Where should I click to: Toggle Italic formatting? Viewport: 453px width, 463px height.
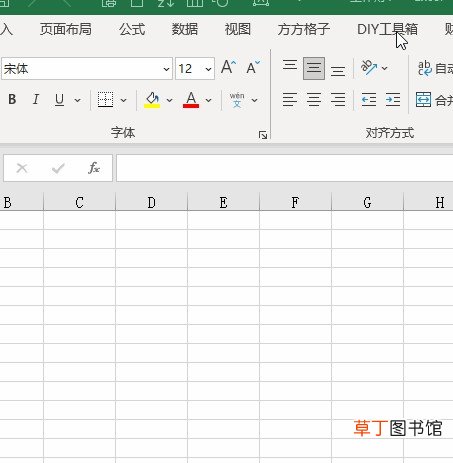tap(36, 99)
